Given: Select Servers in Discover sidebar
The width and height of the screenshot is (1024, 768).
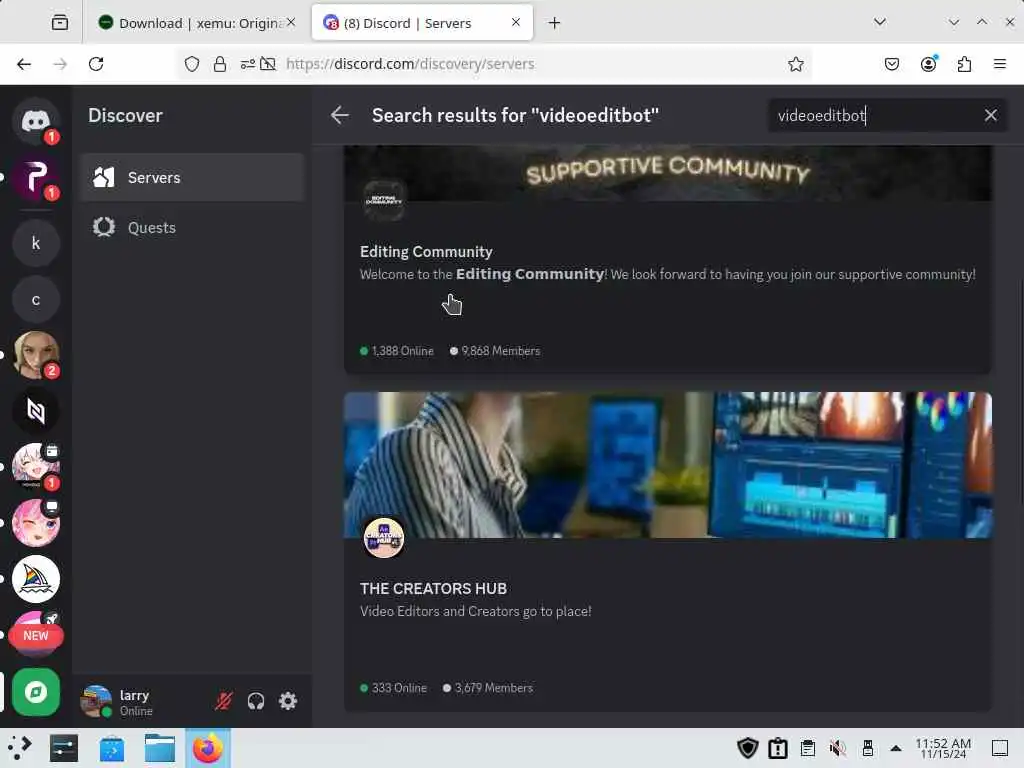Looking at the screenshot, I should (193, 177).
